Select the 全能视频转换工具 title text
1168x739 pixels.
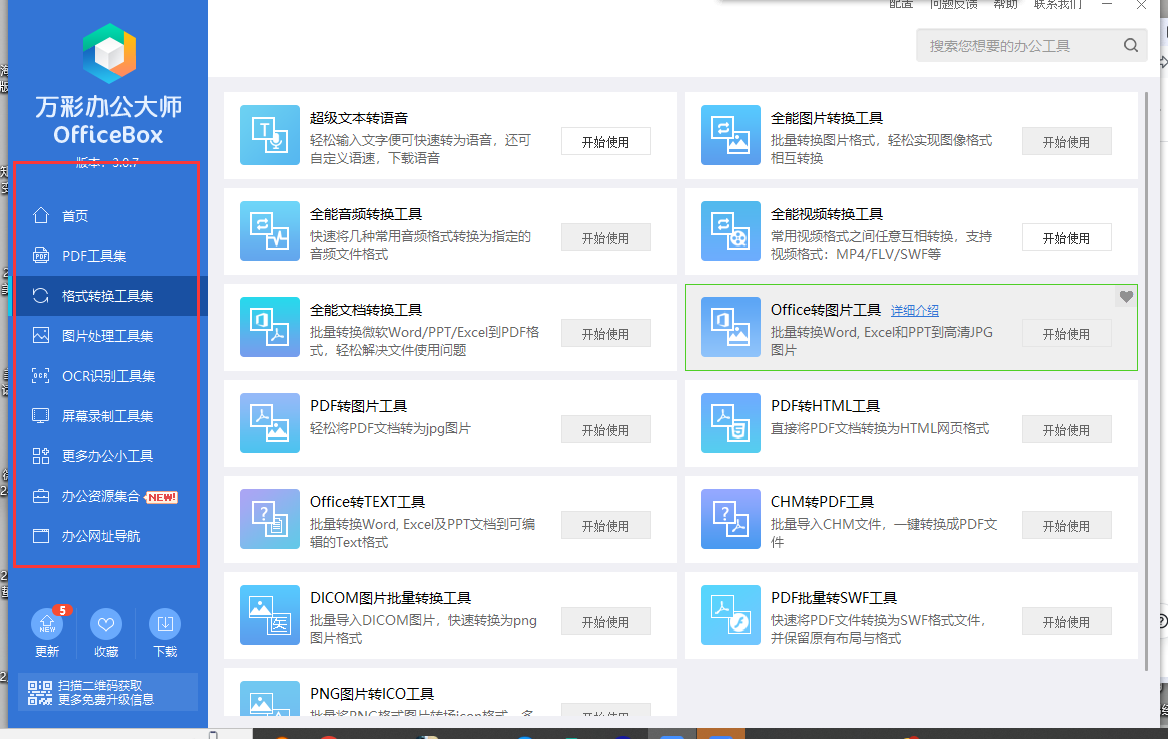827,215
